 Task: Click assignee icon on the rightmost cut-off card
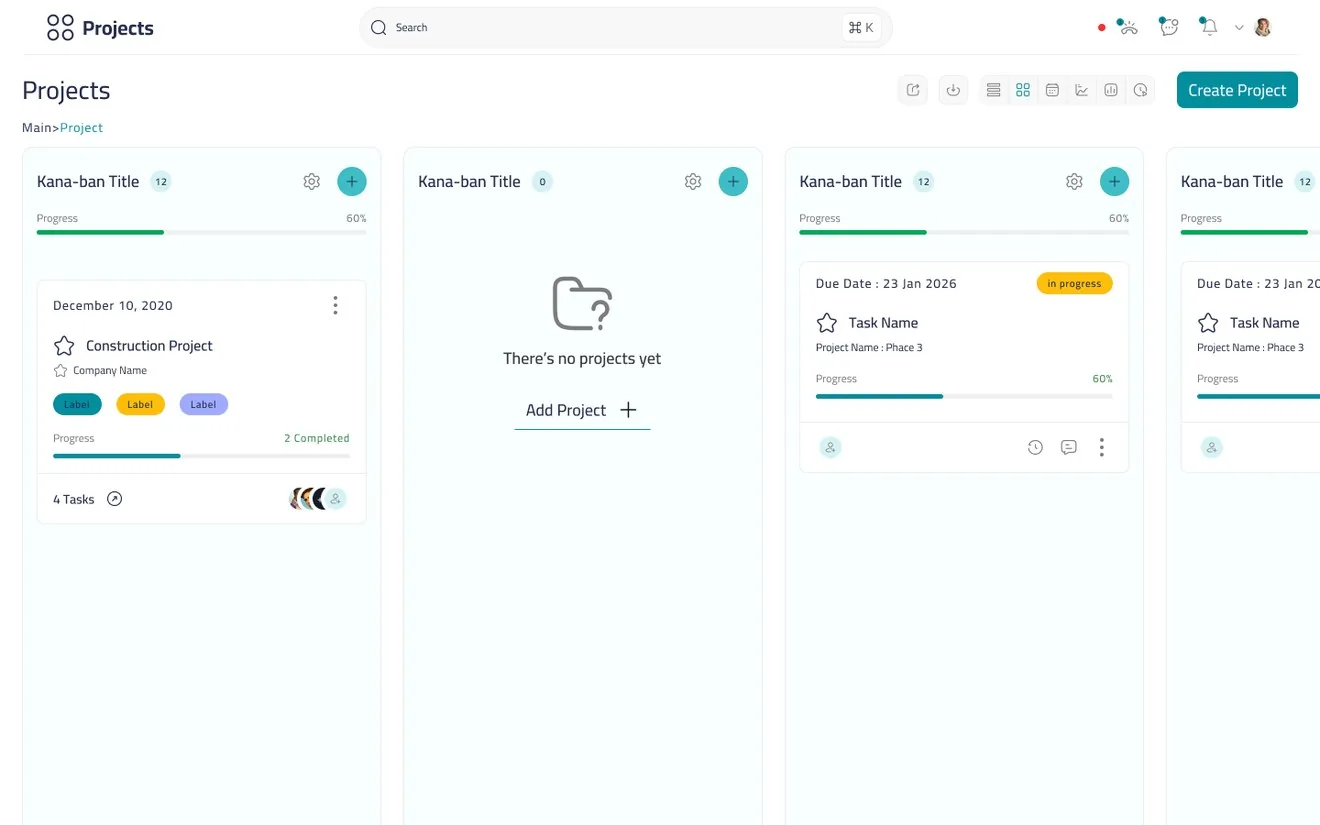(1212, 447)
